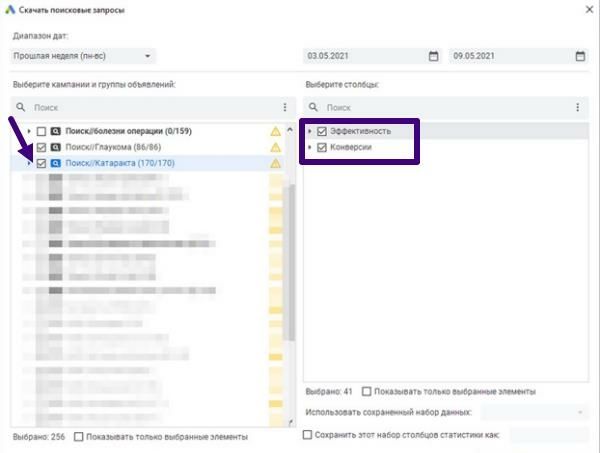Close the download search terms dialog
The image size is (600, 453).
coord(589,10)
